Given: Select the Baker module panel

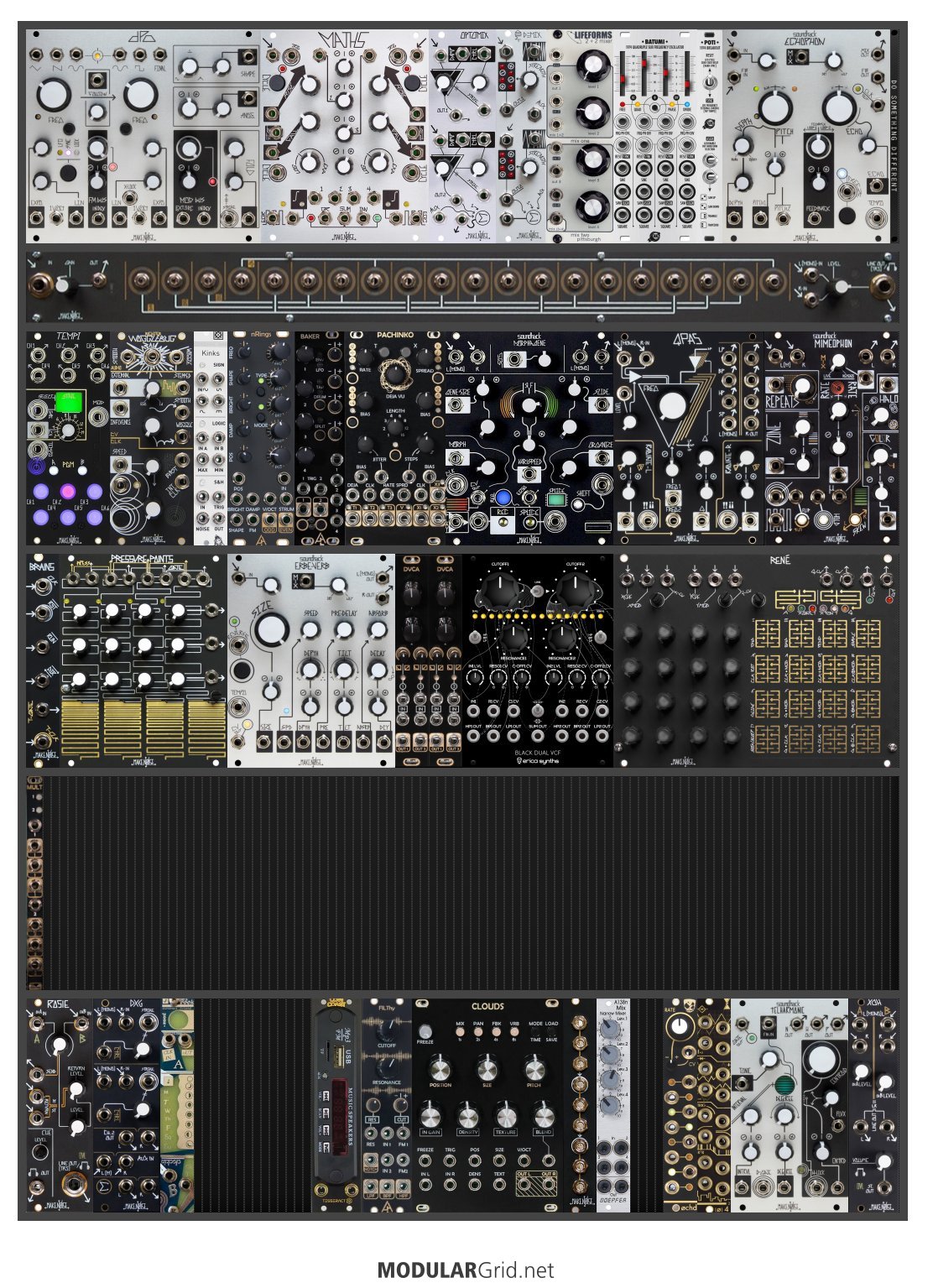Looking at the screenshot, I should pyautogui.click(x=320, y=438).
